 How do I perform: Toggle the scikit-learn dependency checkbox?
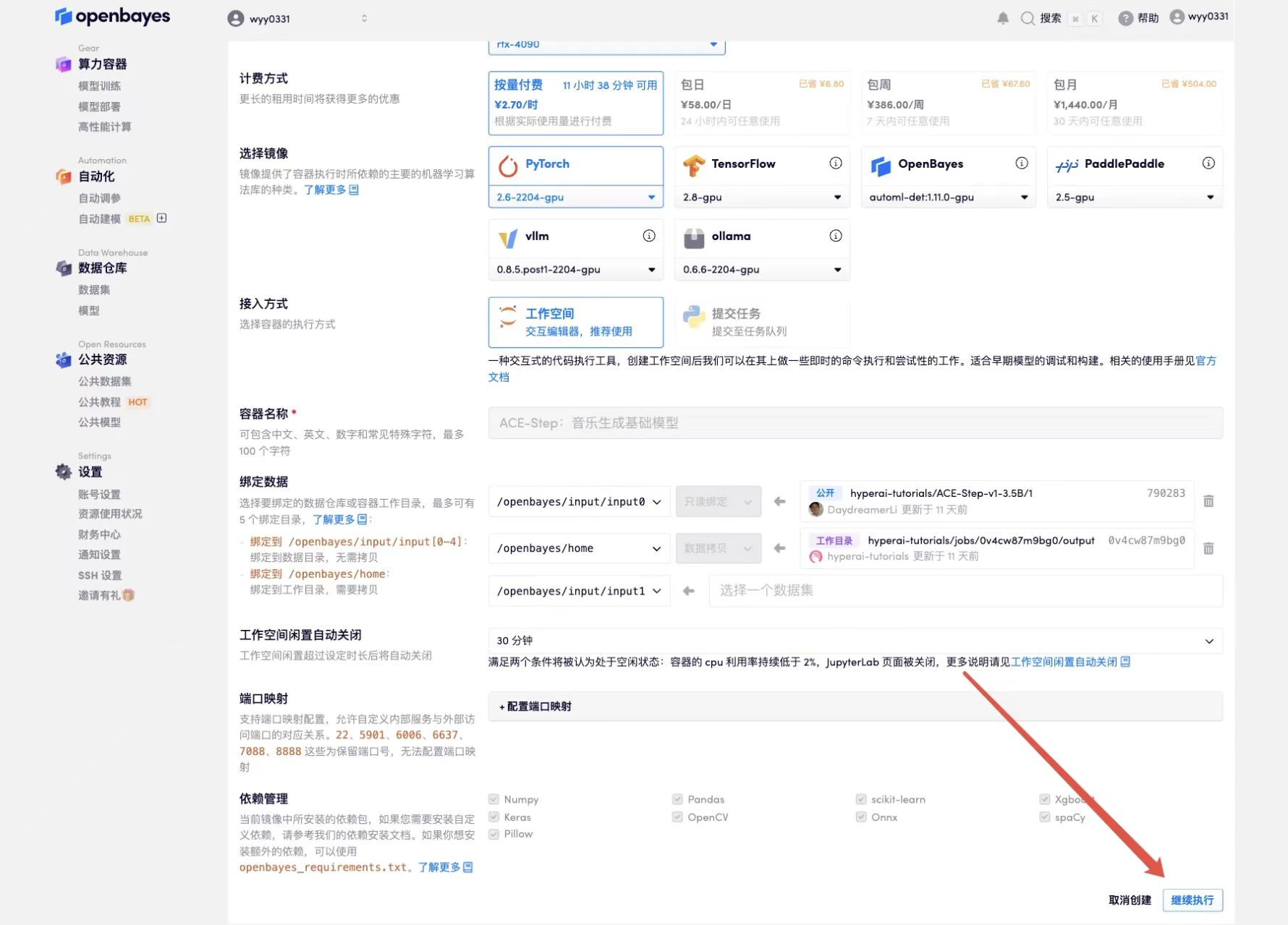(861, 799)
